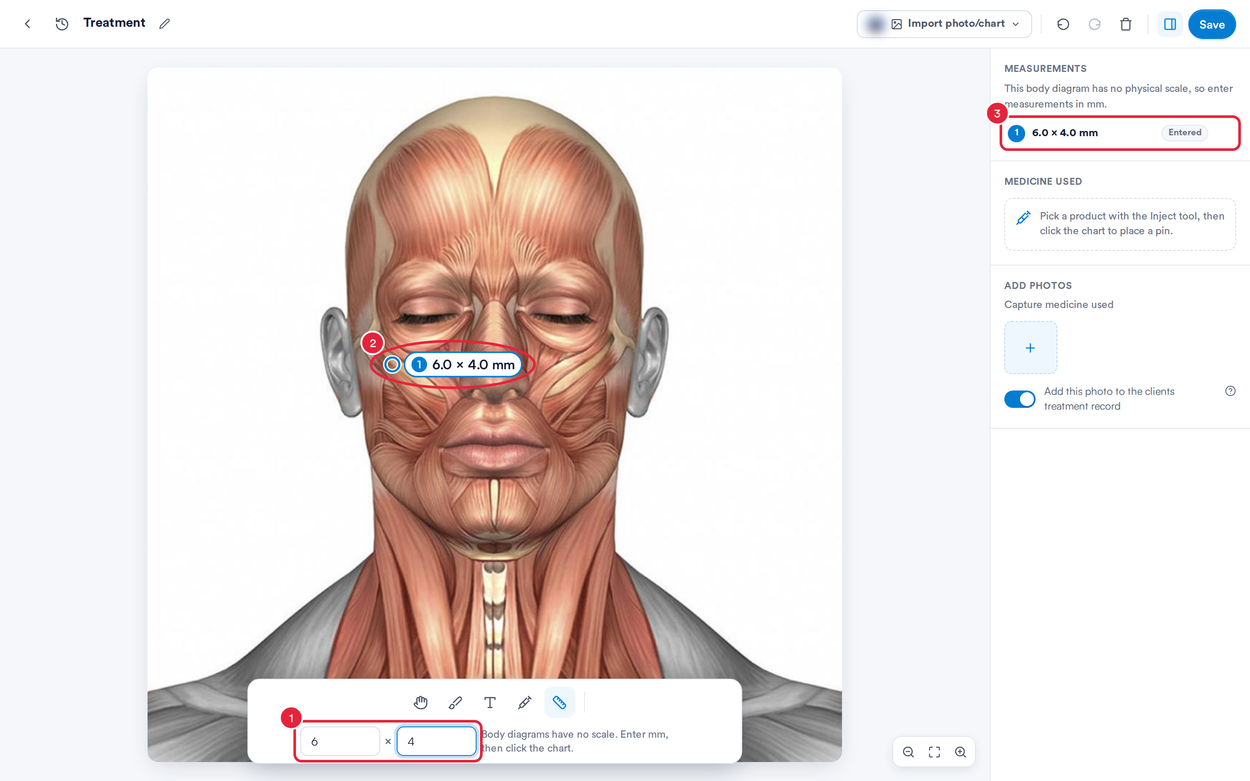Viewport: 1250px width, 781px height.
Task: Select the Text tool
Action: pos(490,703)
